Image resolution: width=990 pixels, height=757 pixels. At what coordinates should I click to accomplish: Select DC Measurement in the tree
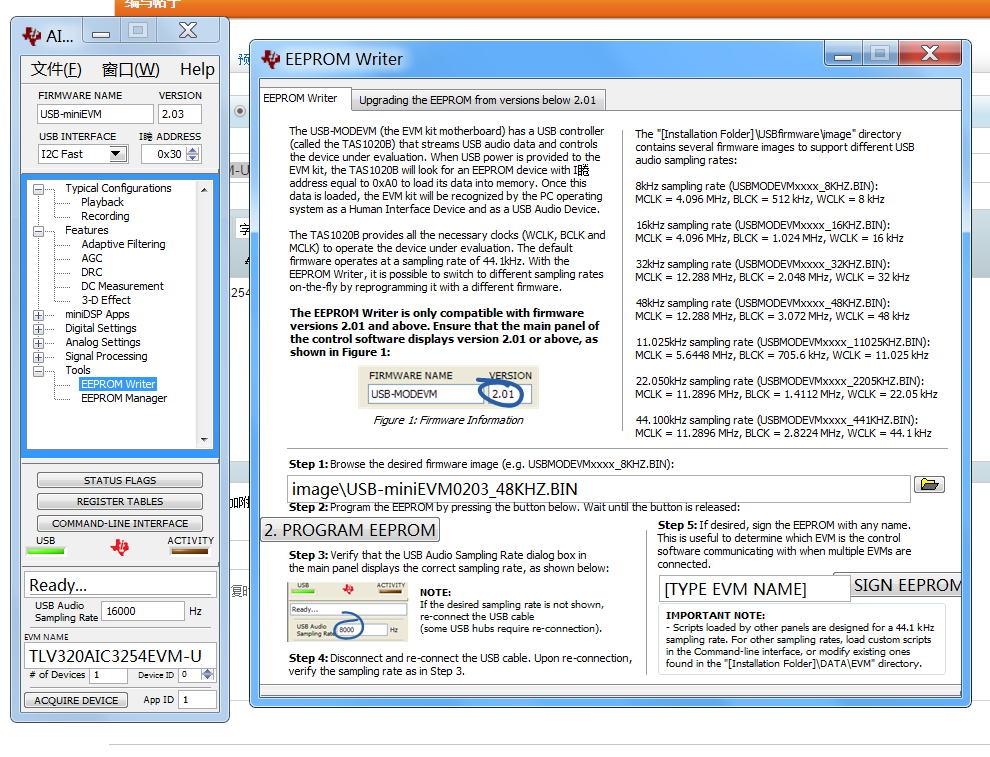122,286
